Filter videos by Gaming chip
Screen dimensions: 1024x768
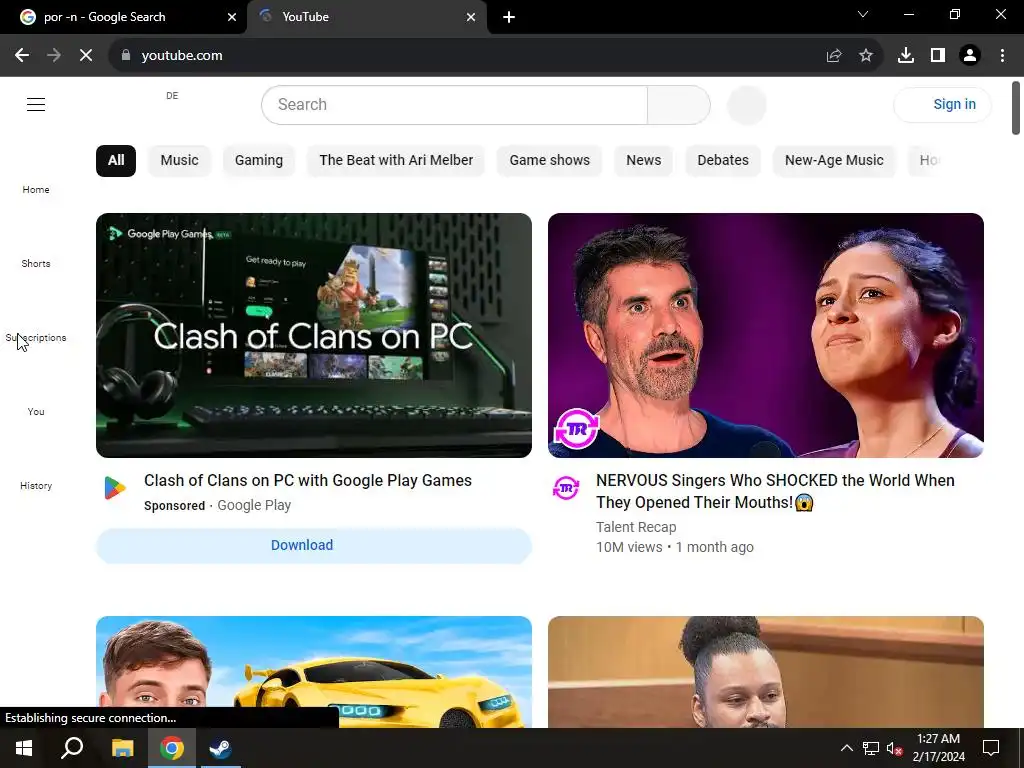259,161
